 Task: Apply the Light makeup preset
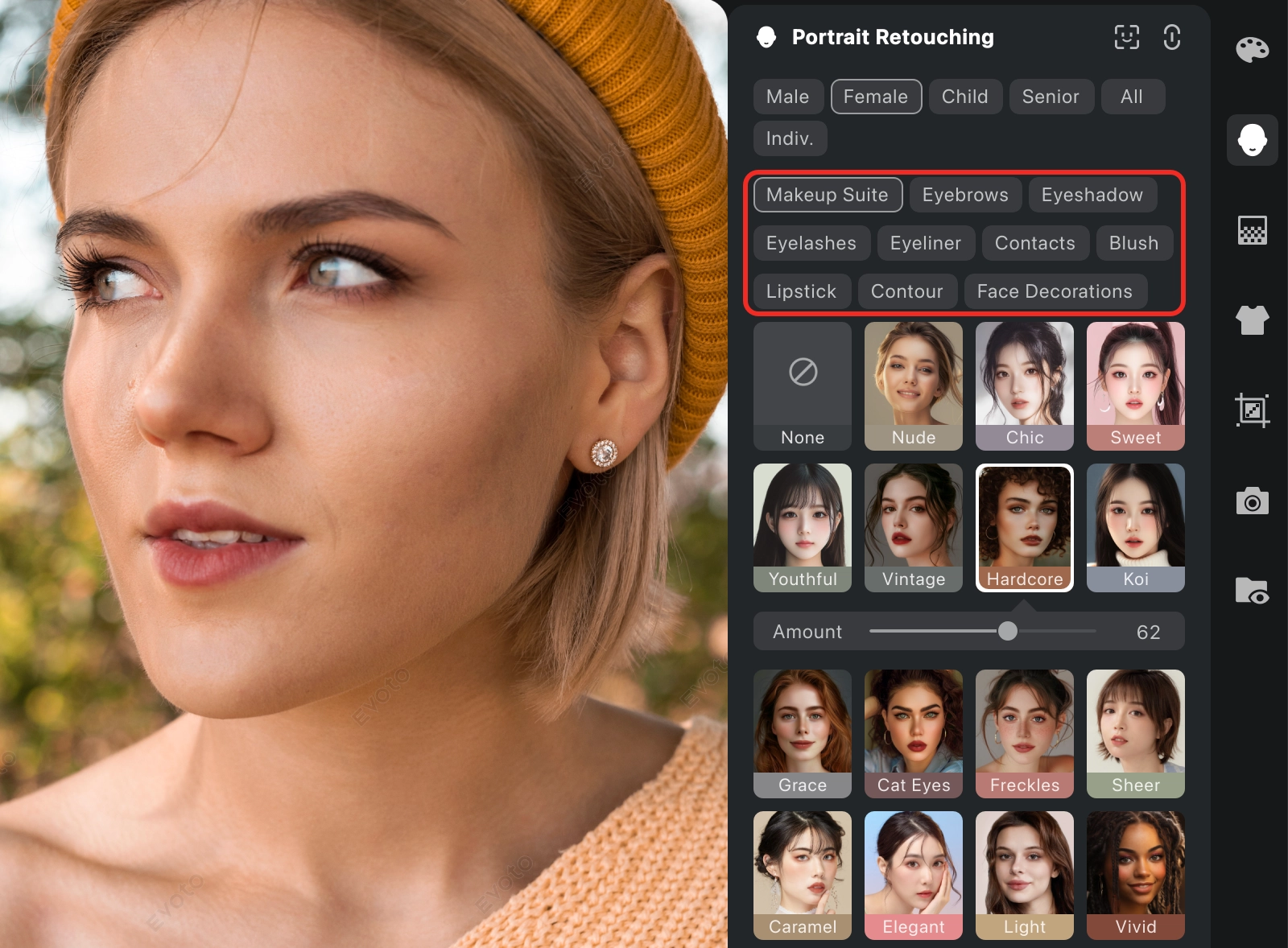tap(1025, 876)
